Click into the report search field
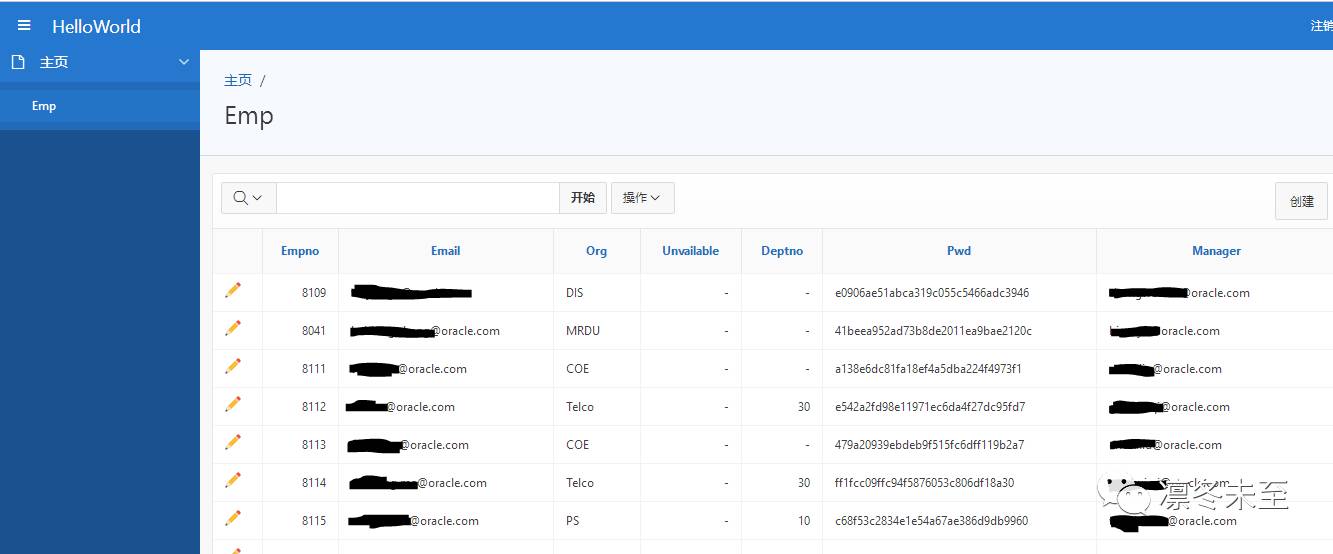This screenshot has width=1333, height=554. point(417,198)
